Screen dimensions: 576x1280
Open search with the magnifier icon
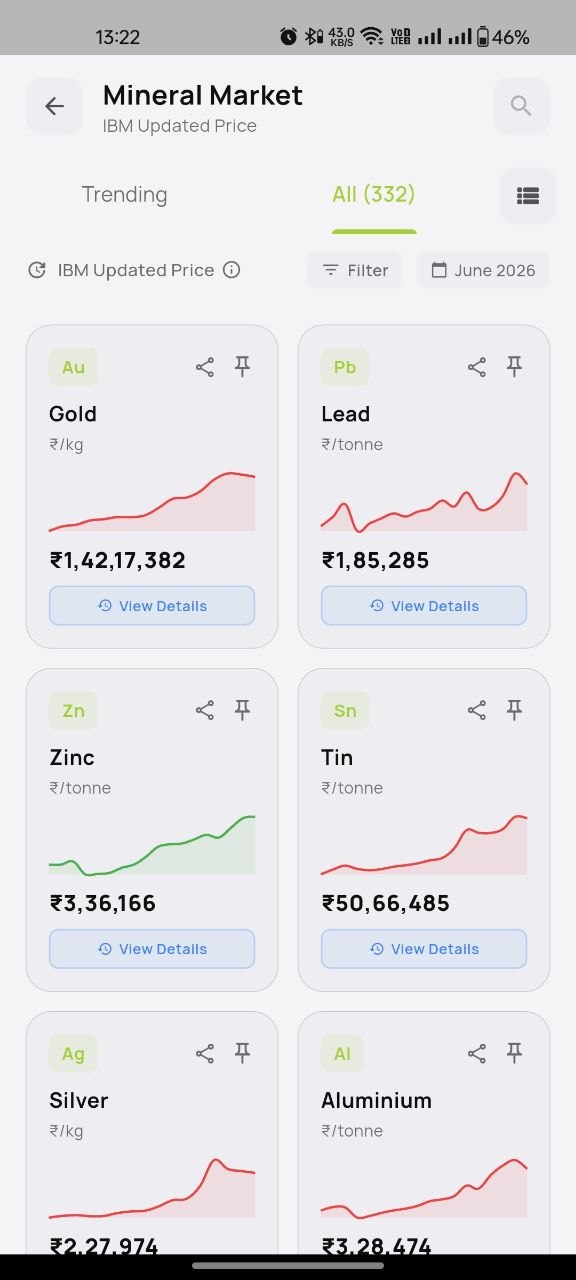[x=521, y=106]
